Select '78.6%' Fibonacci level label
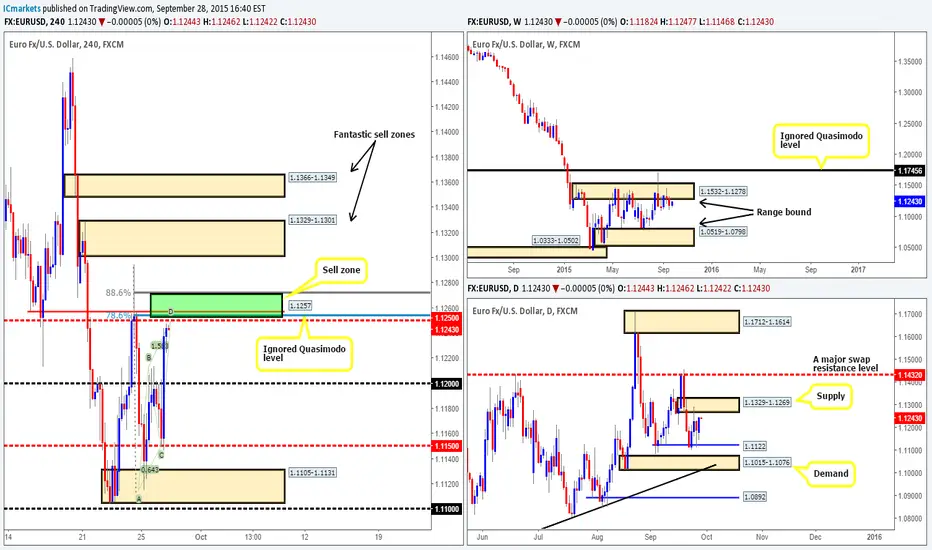Image resolution: width=932 pixels, height=550 pixels. click(x=118, y=316)
